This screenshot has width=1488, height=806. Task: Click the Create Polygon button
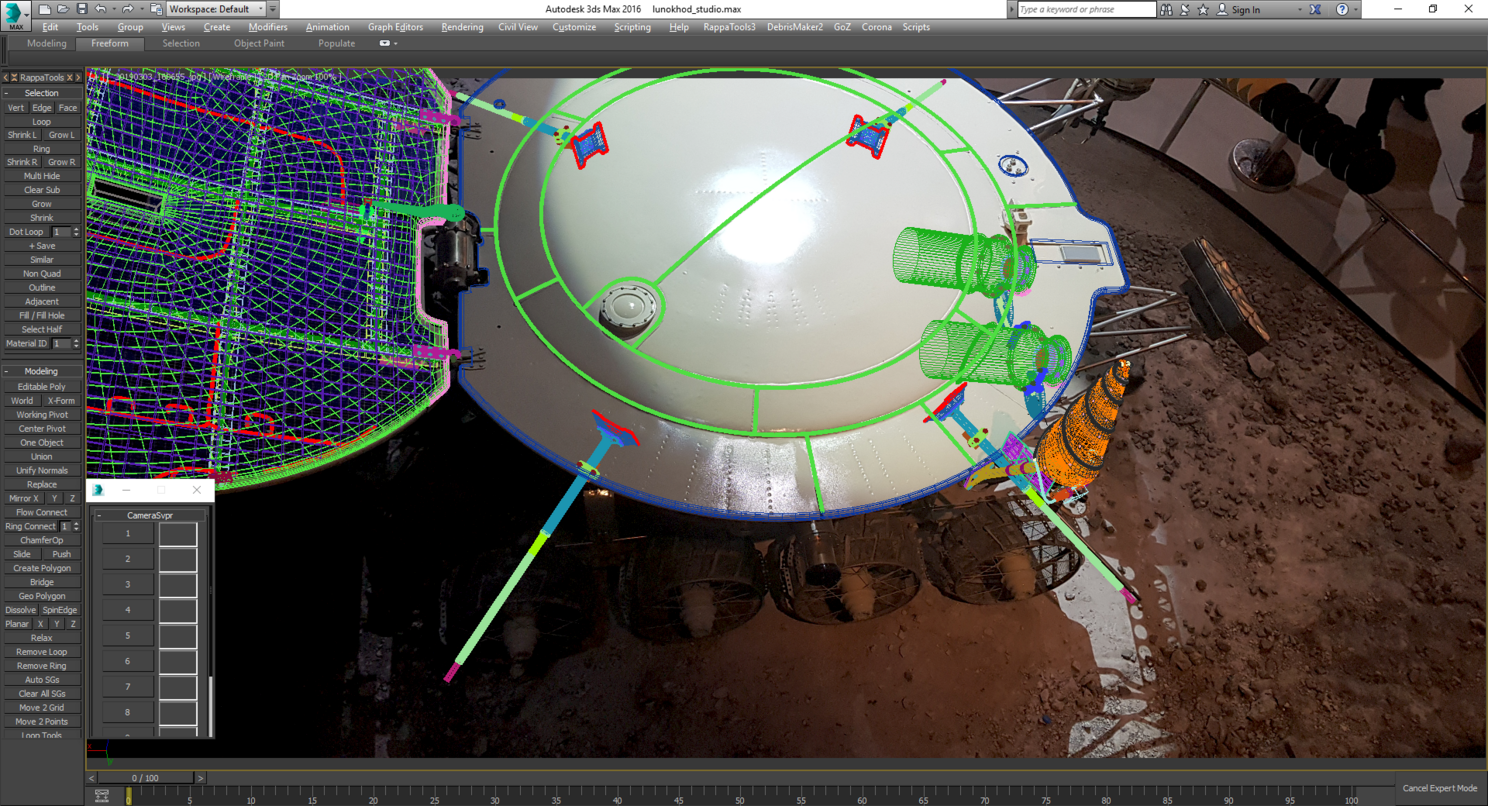pyautogui.click(x=42, y=568)
